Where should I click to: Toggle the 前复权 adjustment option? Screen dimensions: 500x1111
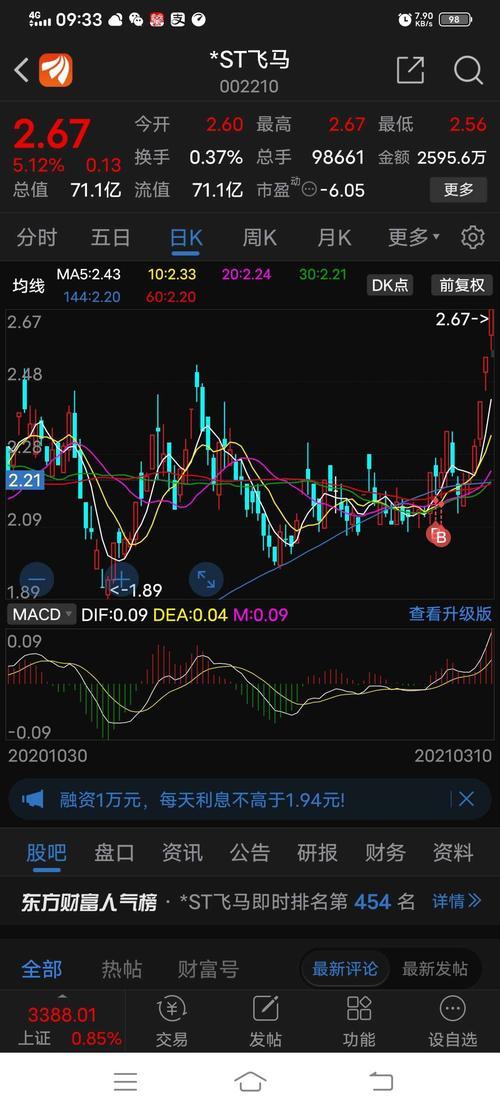(x=462, y=285)
